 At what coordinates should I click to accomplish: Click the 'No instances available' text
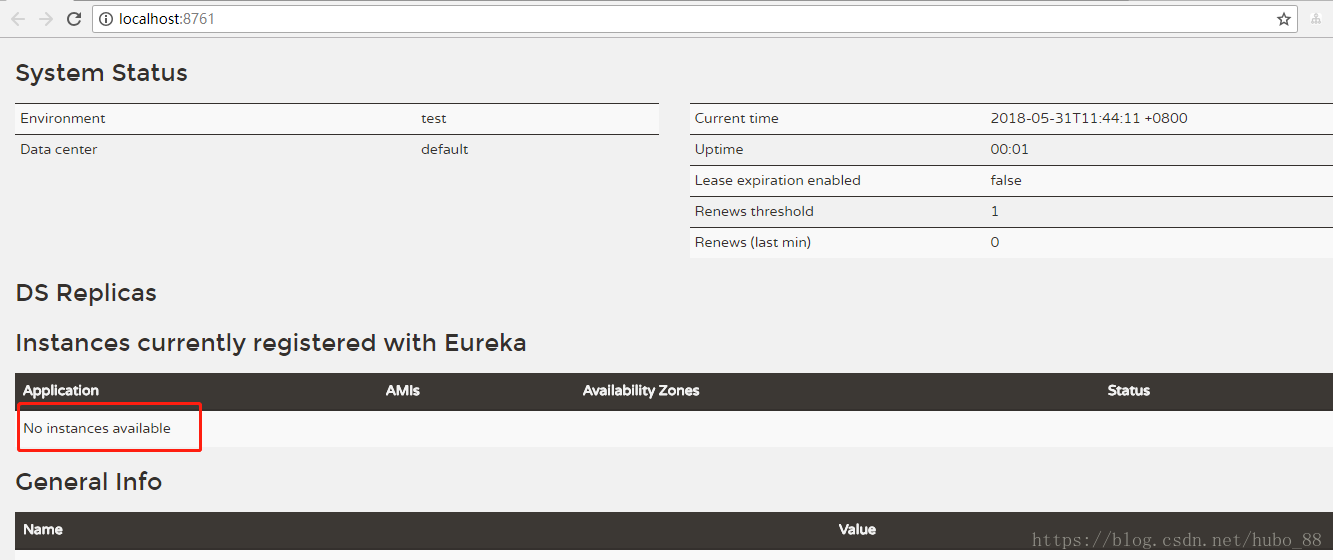97,428
